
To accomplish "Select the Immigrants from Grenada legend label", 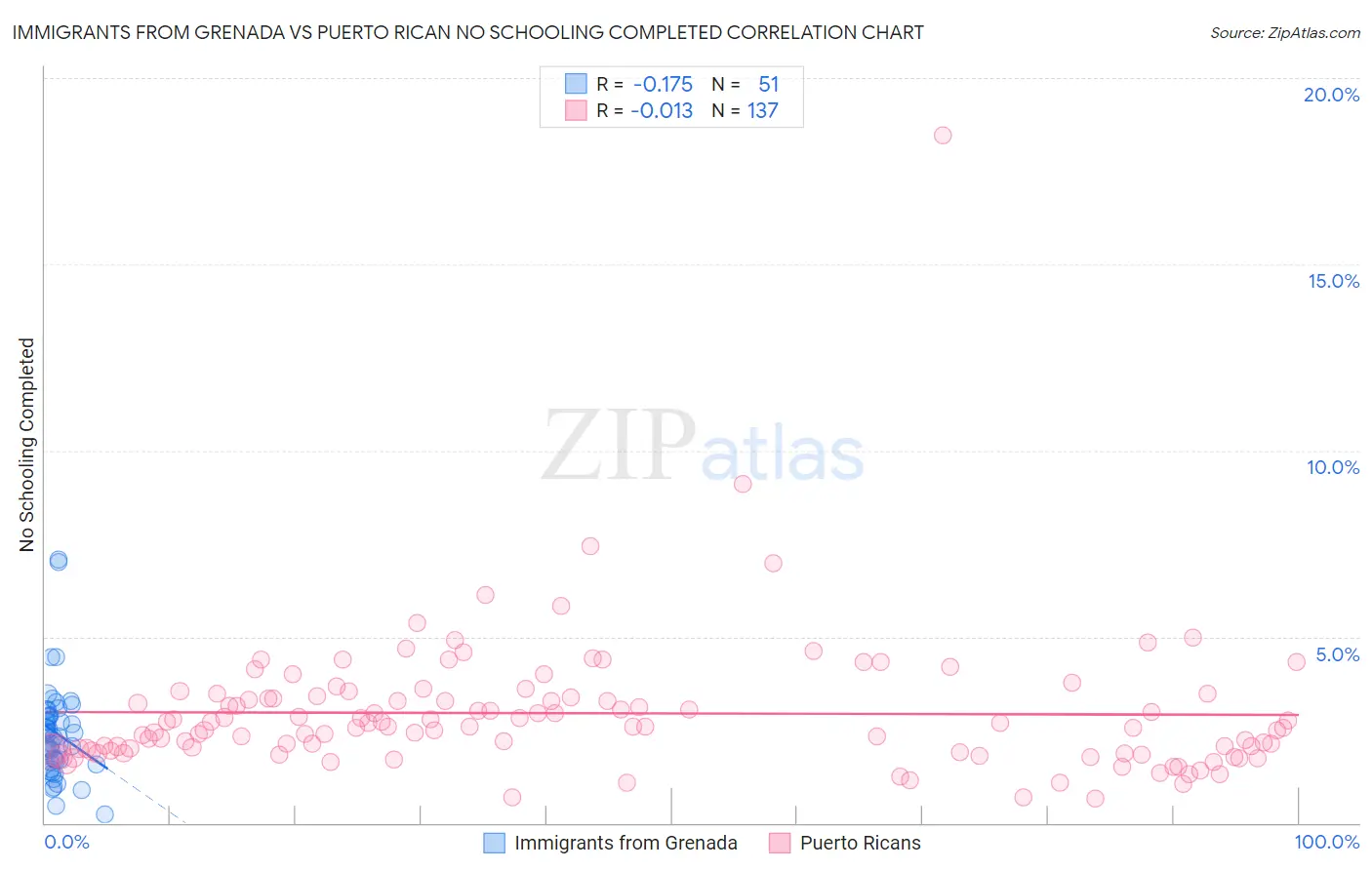I will point(625,843).
